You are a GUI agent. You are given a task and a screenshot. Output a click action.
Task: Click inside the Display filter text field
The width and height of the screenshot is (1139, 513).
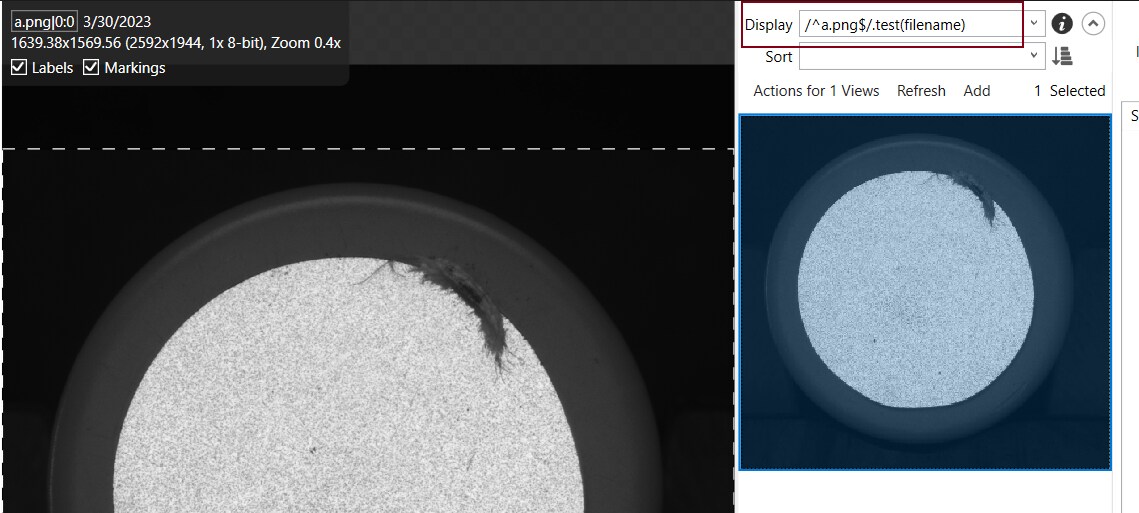click(x=910, y=25)
